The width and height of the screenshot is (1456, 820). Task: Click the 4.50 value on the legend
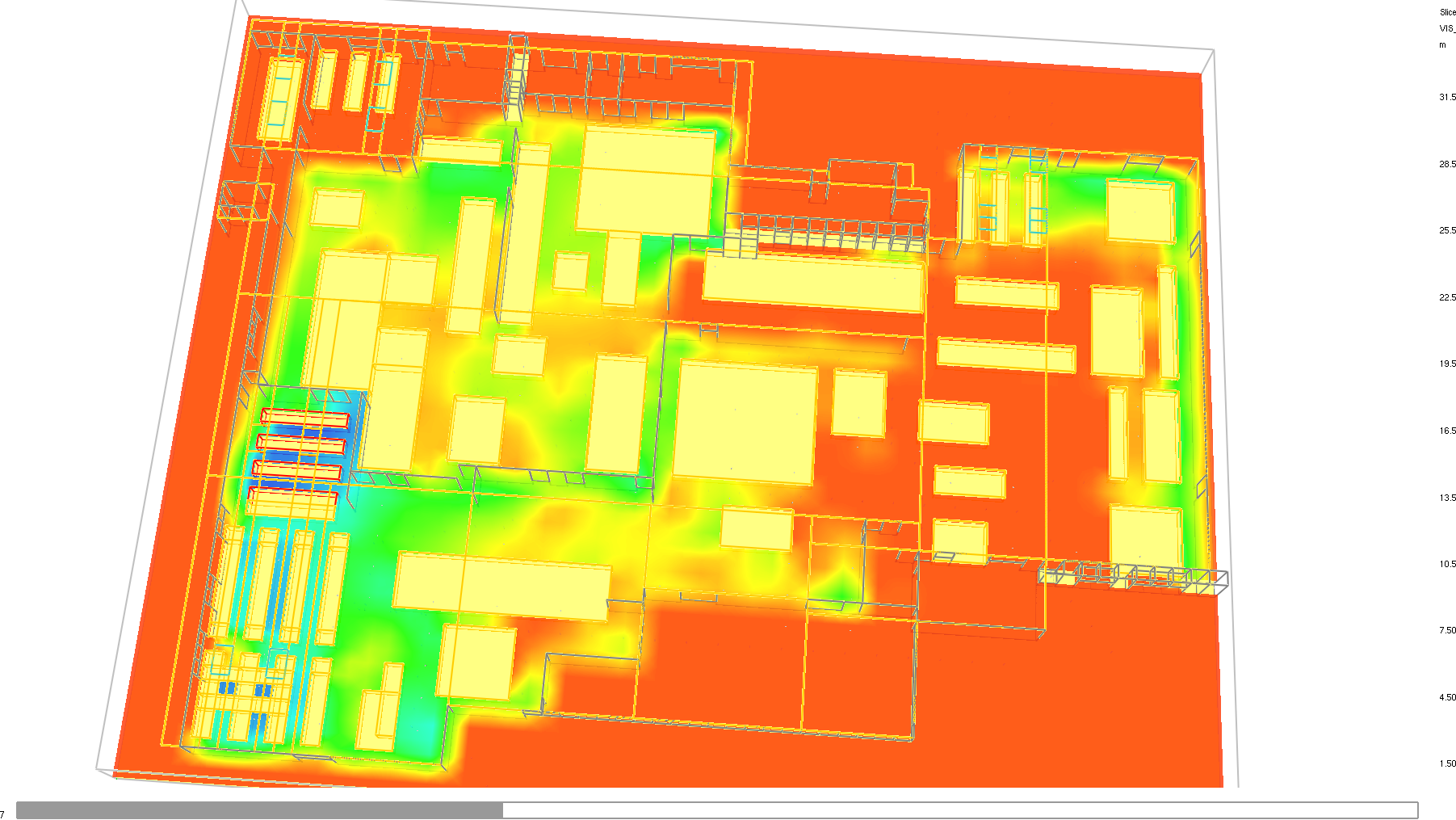pyautogui.click(x=1447, y=697)
